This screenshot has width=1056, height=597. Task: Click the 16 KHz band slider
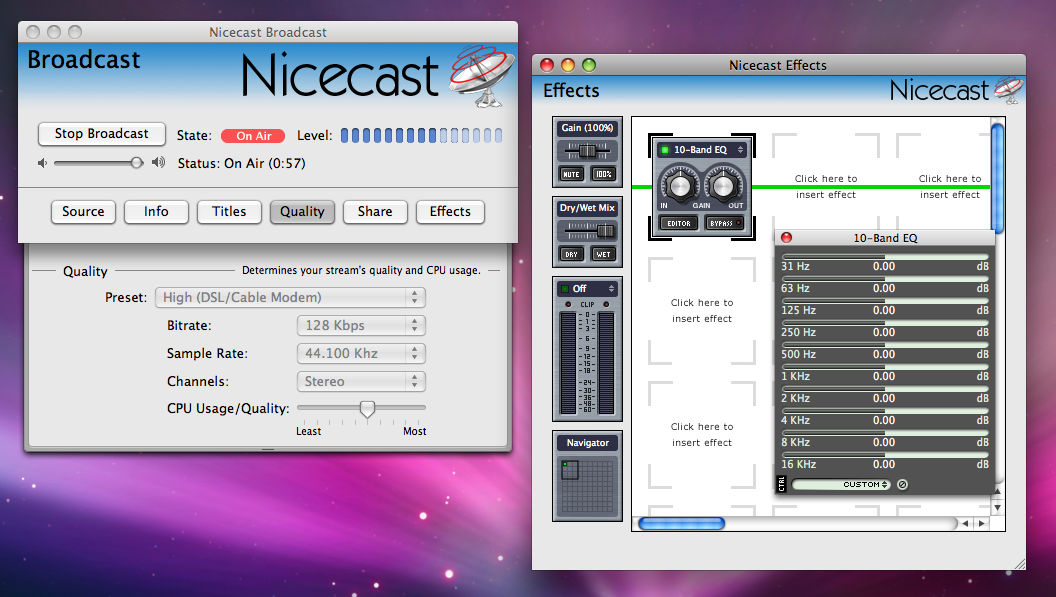885,455
